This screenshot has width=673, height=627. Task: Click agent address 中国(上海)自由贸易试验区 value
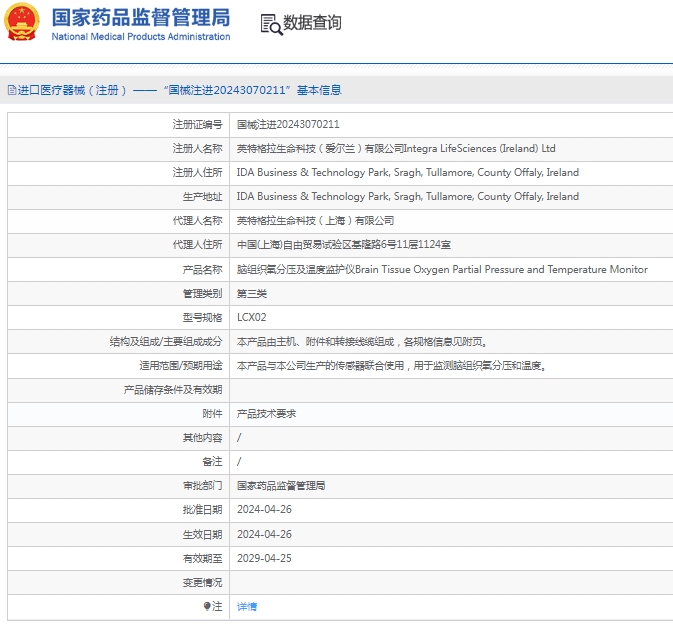point(344,245)
